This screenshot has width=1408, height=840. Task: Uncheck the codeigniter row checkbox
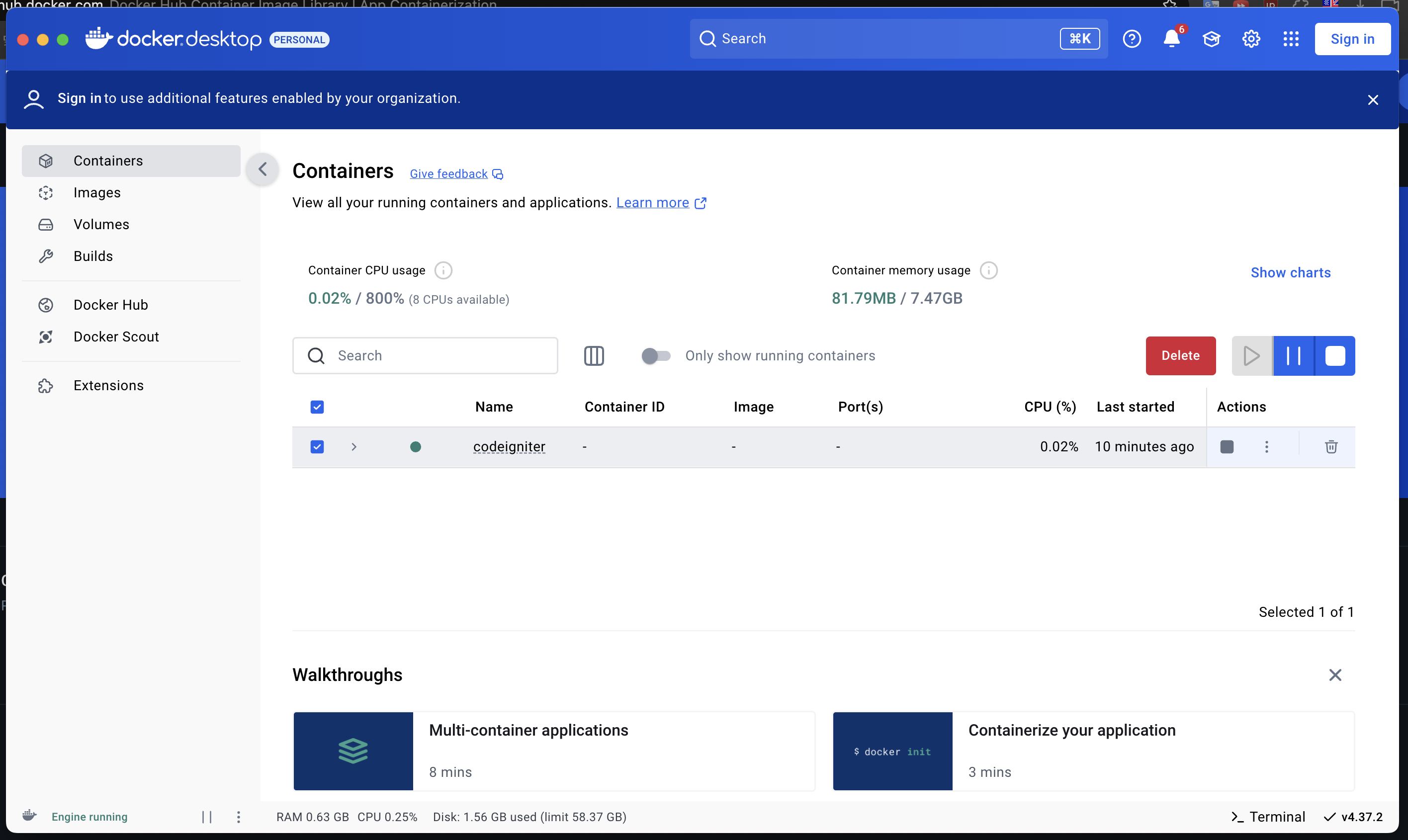tap(317, 447)
